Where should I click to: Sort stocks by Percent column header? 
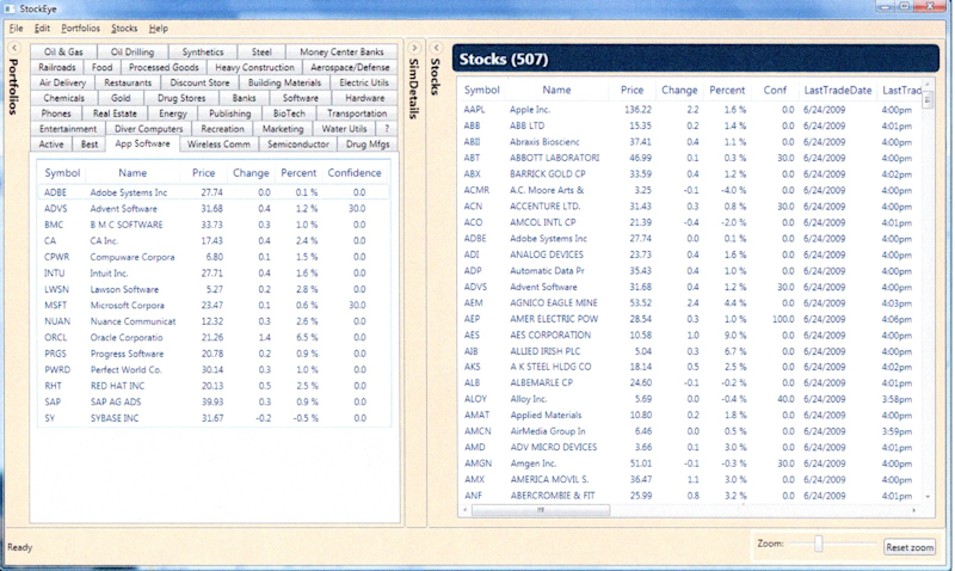pyautogui.click(x=727, y=90)
